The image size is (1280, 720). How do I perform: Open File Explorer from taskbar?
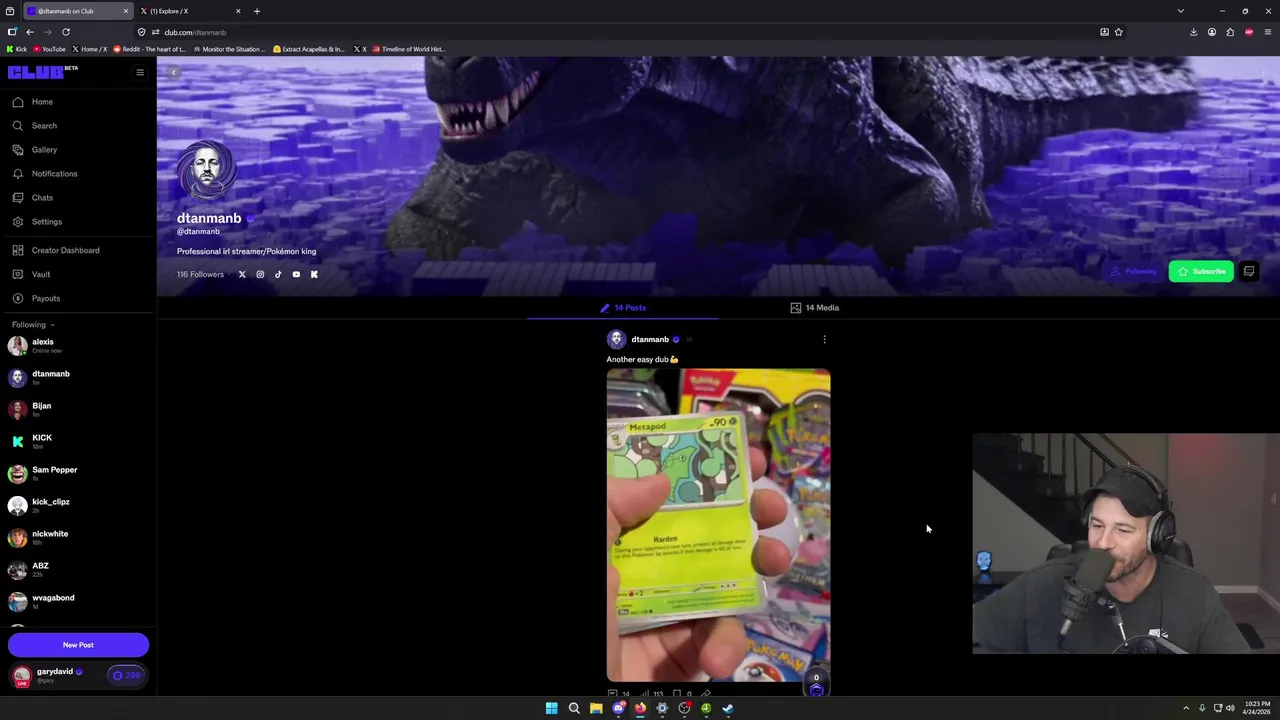coord(596,708)
